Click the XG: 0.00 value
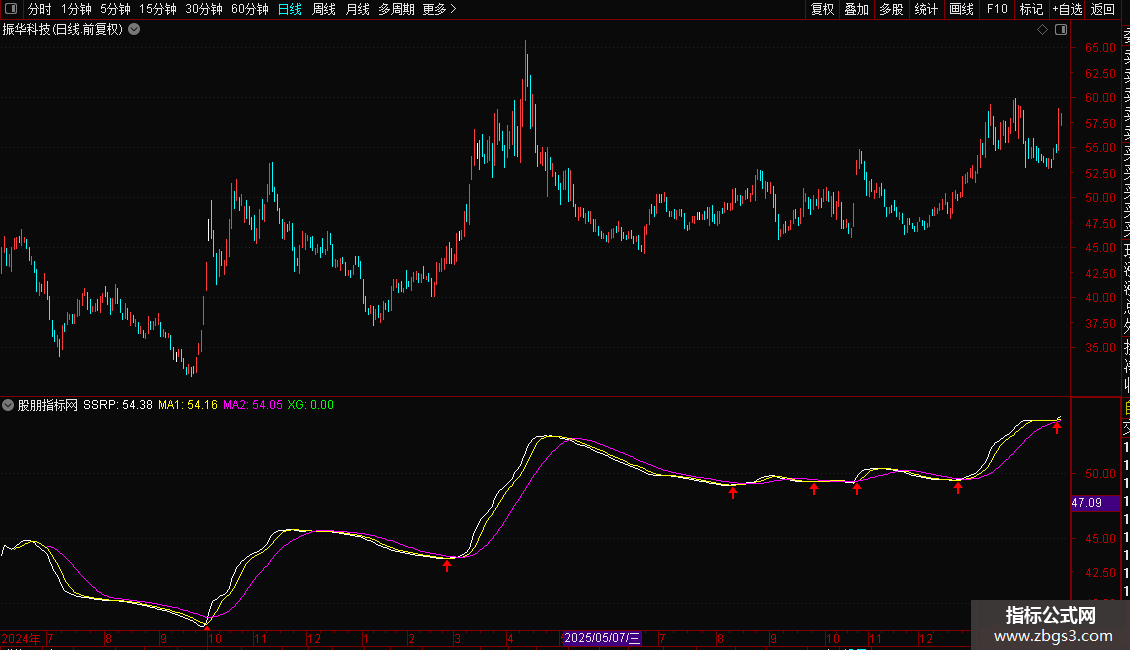Image resolution: width=1130 pixels, height=650 pixels. (x=311, y=405)
